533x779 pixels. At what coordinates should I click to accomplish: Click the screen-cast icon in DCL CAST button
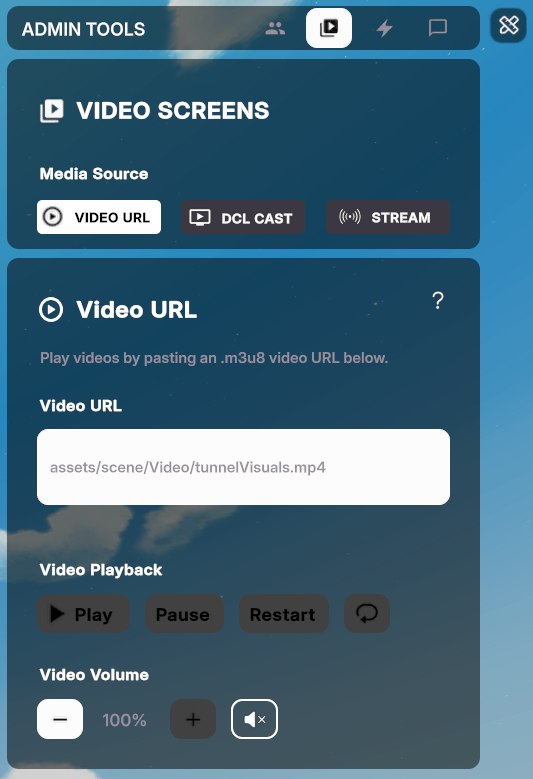[200, 217]
